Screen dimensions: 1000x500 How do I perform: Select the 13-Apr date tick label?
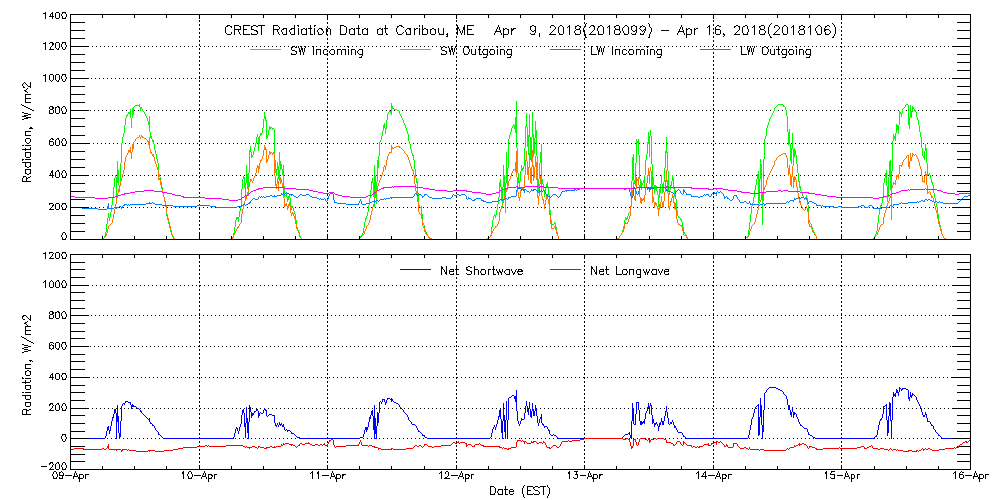(x=585, y=477)
